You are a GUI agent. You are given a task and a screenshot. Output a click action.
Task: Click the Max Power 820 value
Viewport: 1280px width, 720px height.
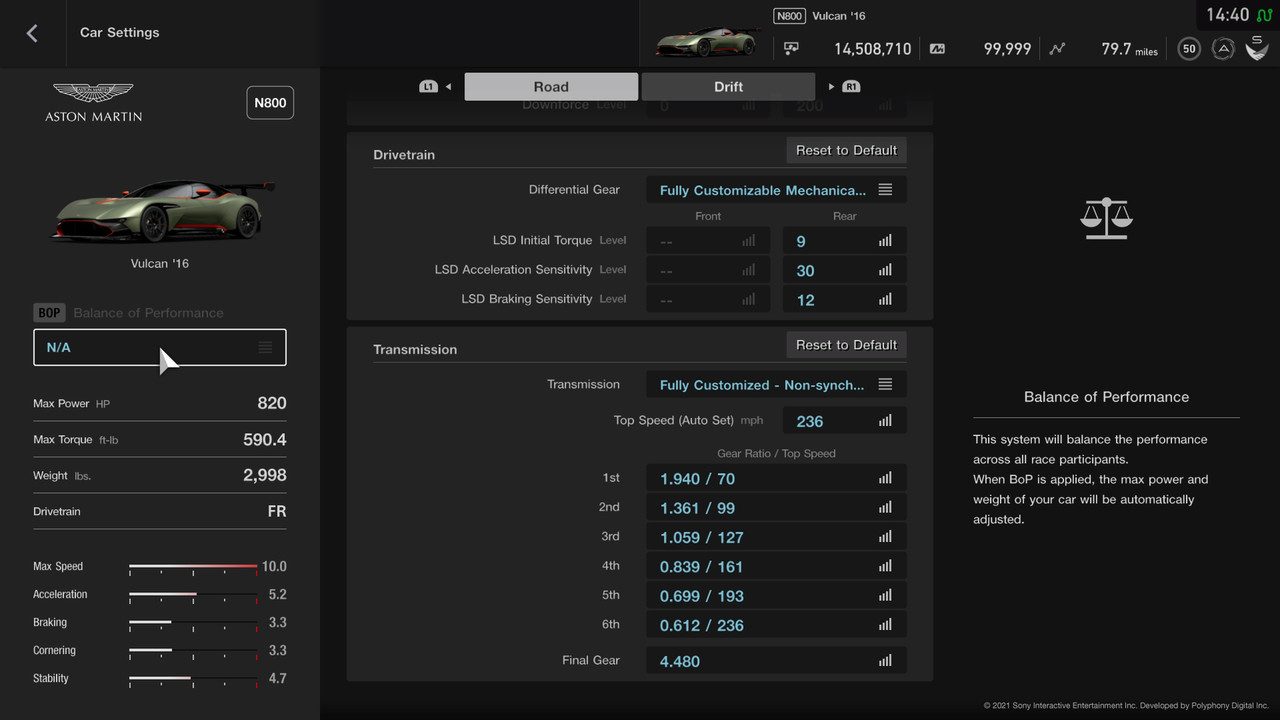click(272, 403)
